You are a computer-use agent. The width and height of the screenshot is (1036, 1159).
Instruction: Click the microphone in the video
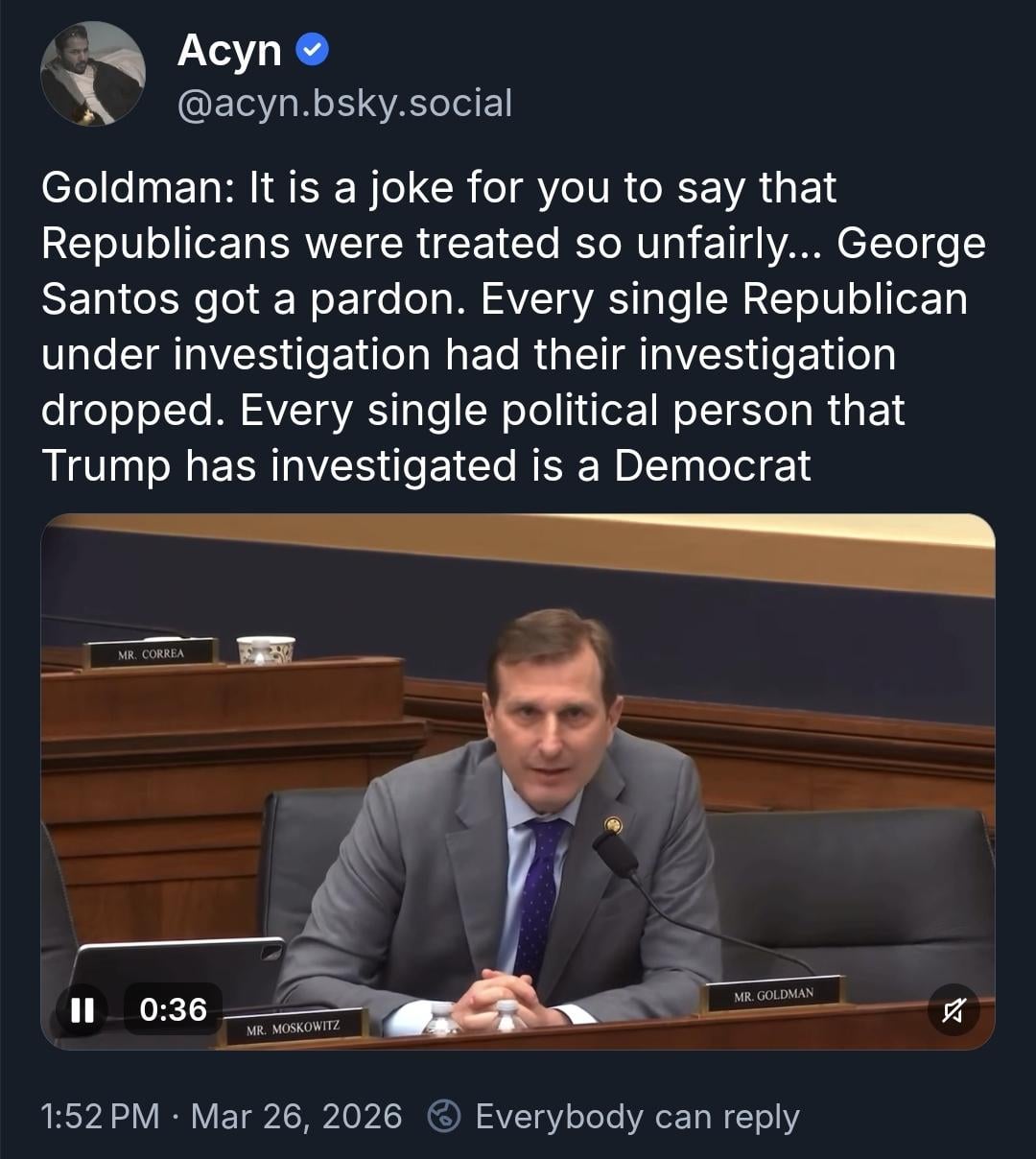(615, 852)
